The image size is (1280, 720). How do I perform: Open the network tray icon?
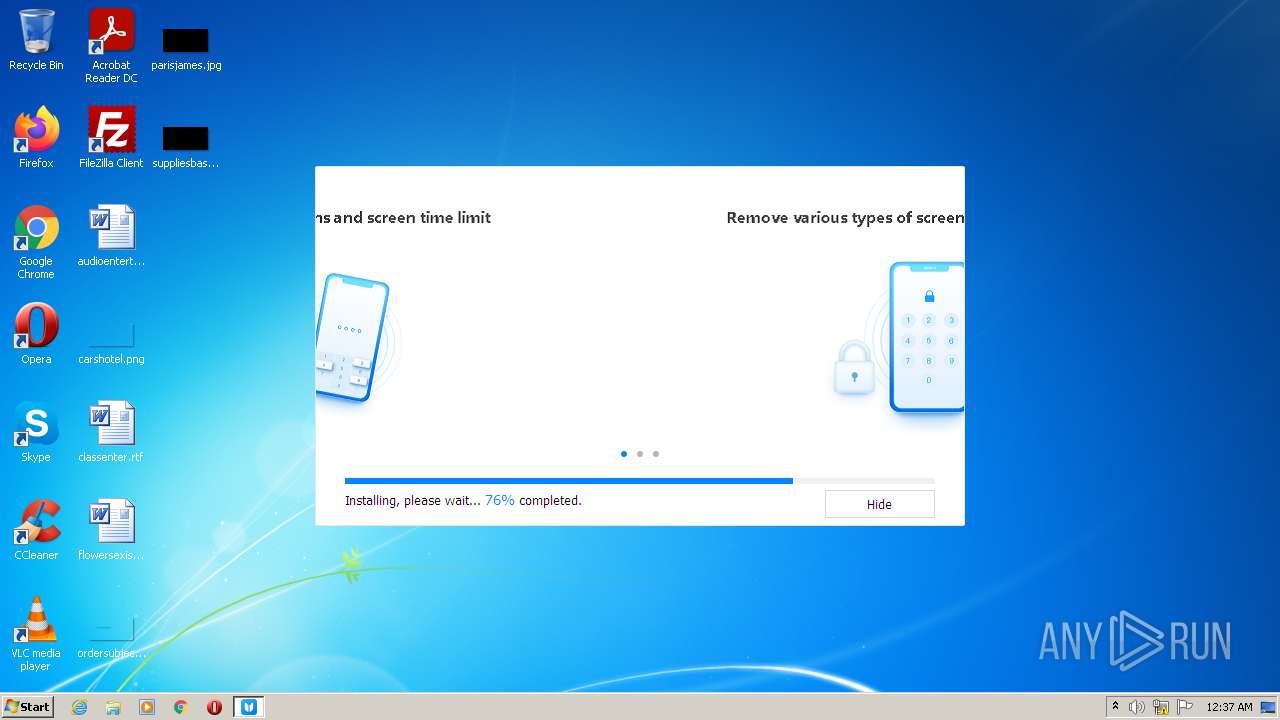(1161, 707)
